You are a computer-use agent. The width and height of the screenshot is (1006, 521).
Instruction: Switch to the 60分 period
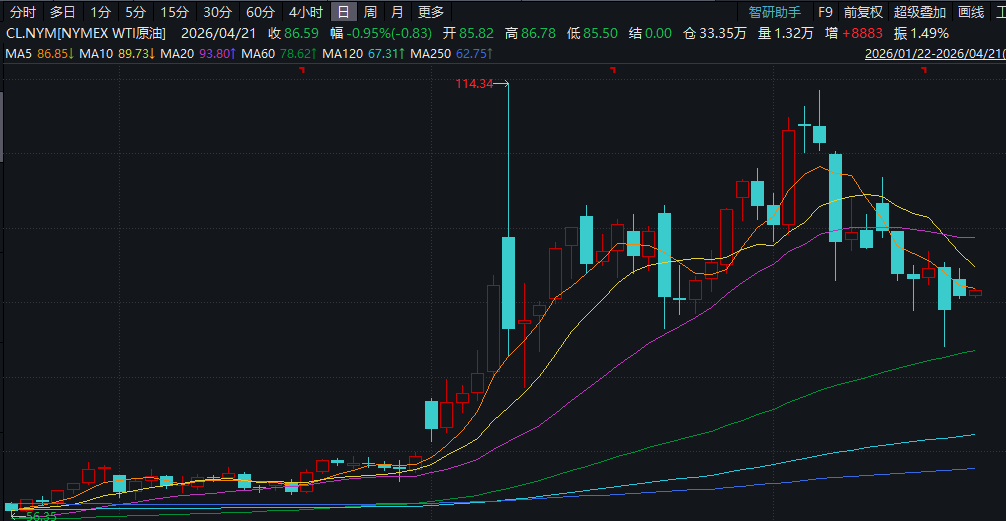coord(260,12)
